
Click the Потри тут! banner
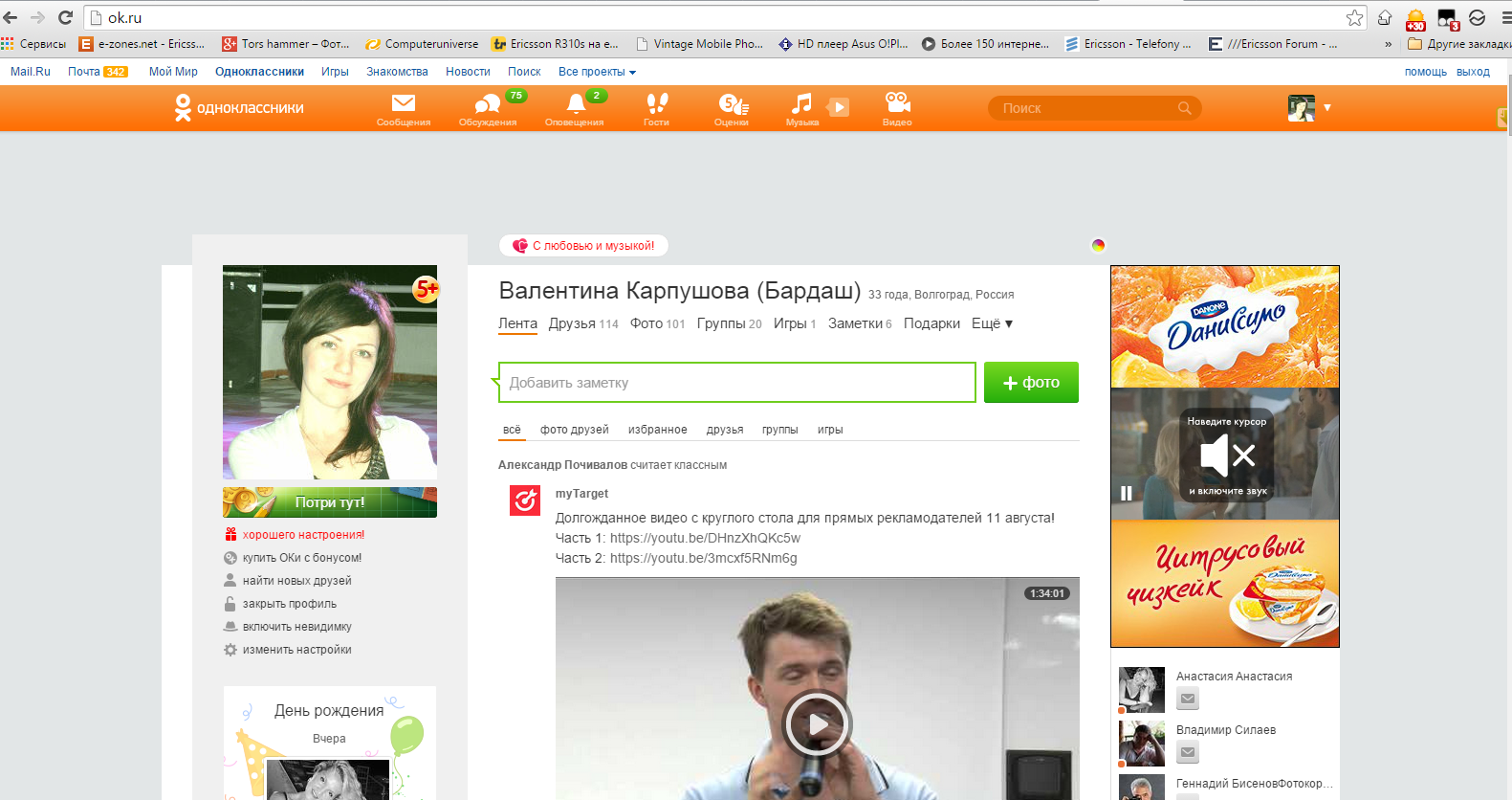(330, 502)
